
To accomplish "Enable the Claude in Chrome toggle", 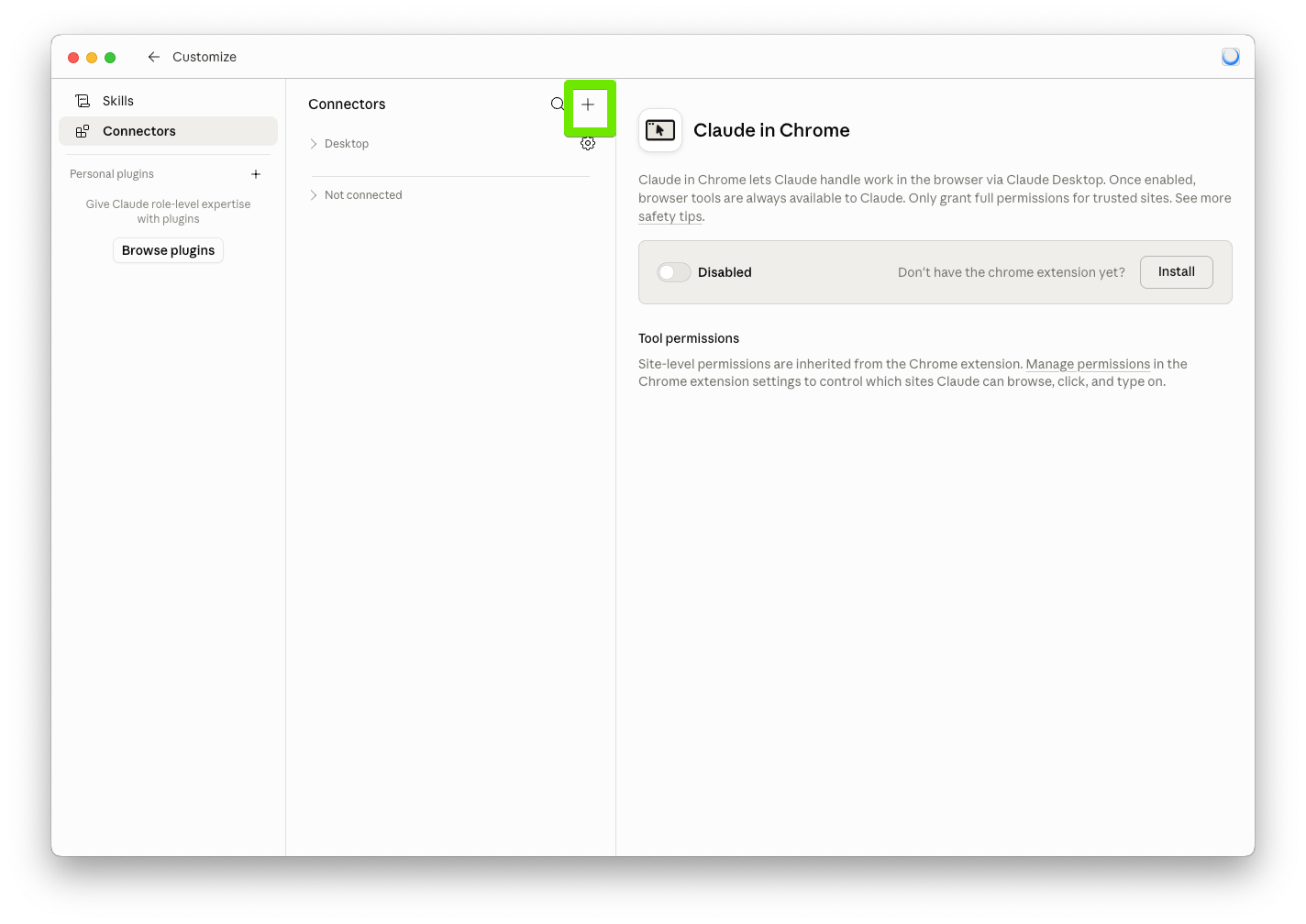I will pyautogui.click(x=674, y=272).
